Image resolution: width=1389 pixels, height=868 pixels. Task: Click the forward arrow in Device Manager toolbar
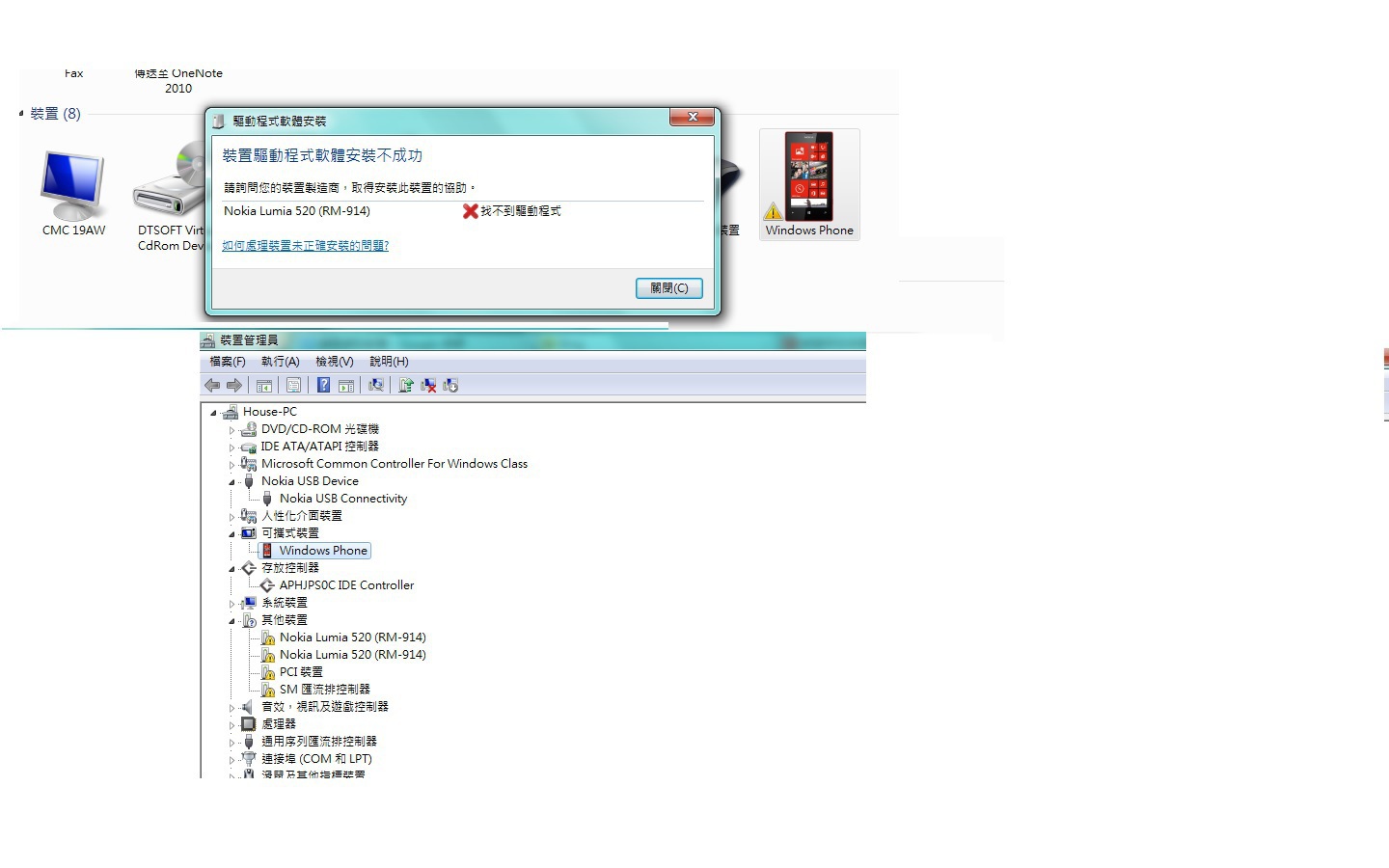click(233, 385)
